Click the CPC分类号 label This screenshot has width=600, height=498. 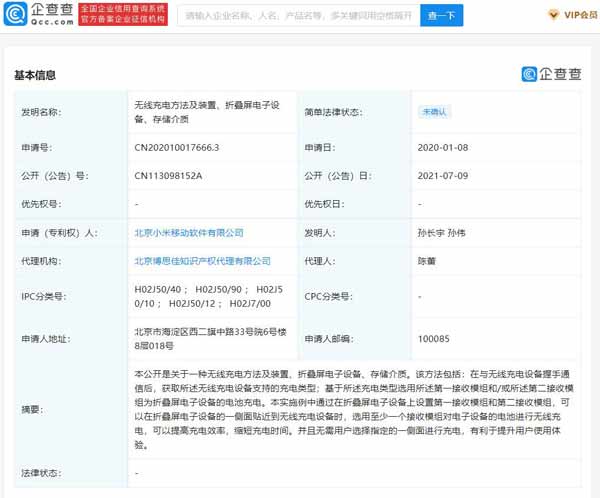[329, 296]
